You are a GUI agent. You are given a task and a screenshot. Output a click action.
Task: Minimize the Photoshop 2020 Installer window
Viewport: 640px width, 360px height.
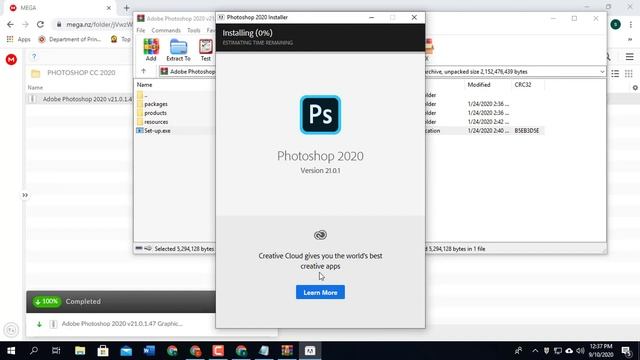[371, 18]
